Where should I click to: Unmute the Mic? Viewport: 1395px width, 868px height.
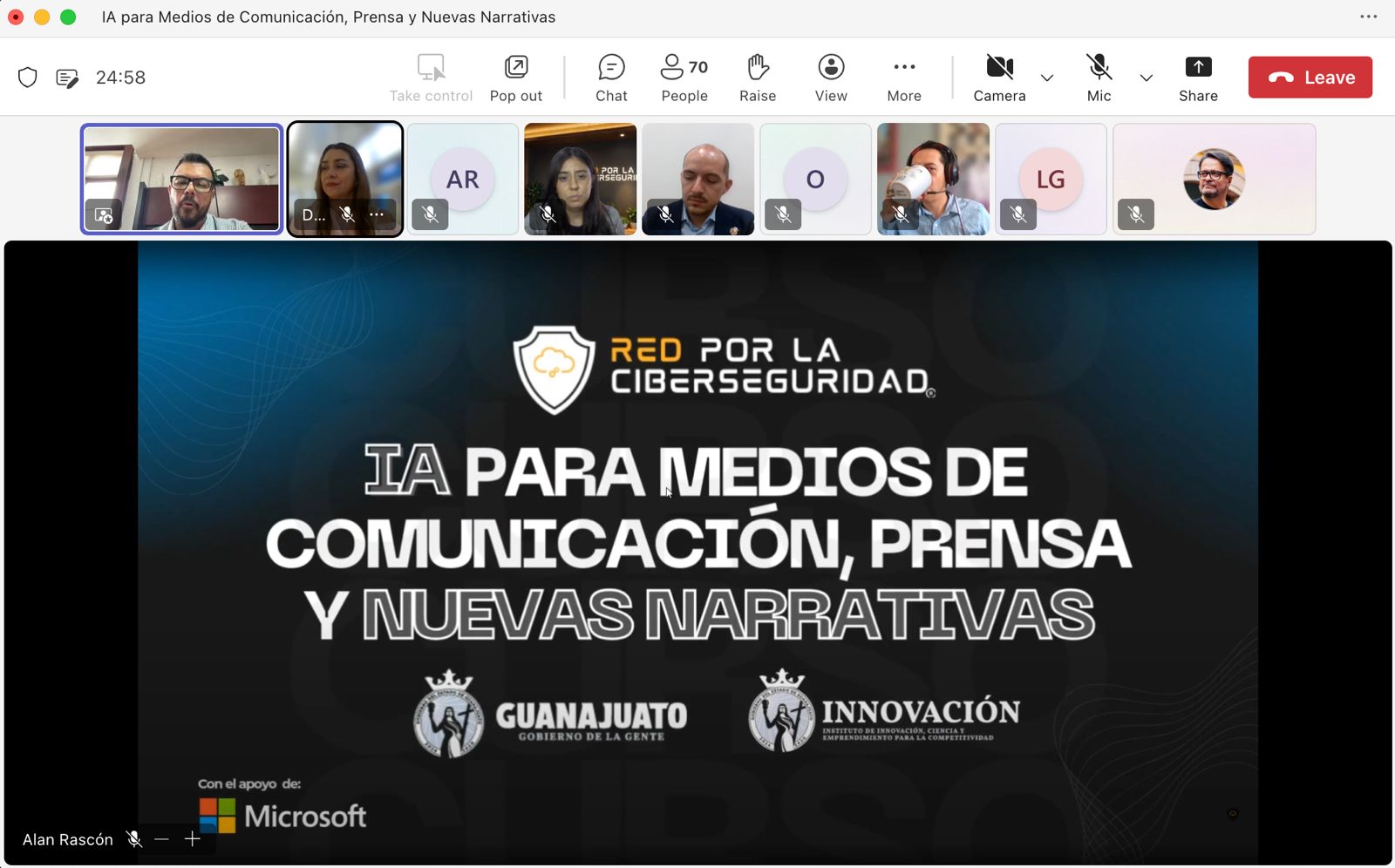(1099, 78)
